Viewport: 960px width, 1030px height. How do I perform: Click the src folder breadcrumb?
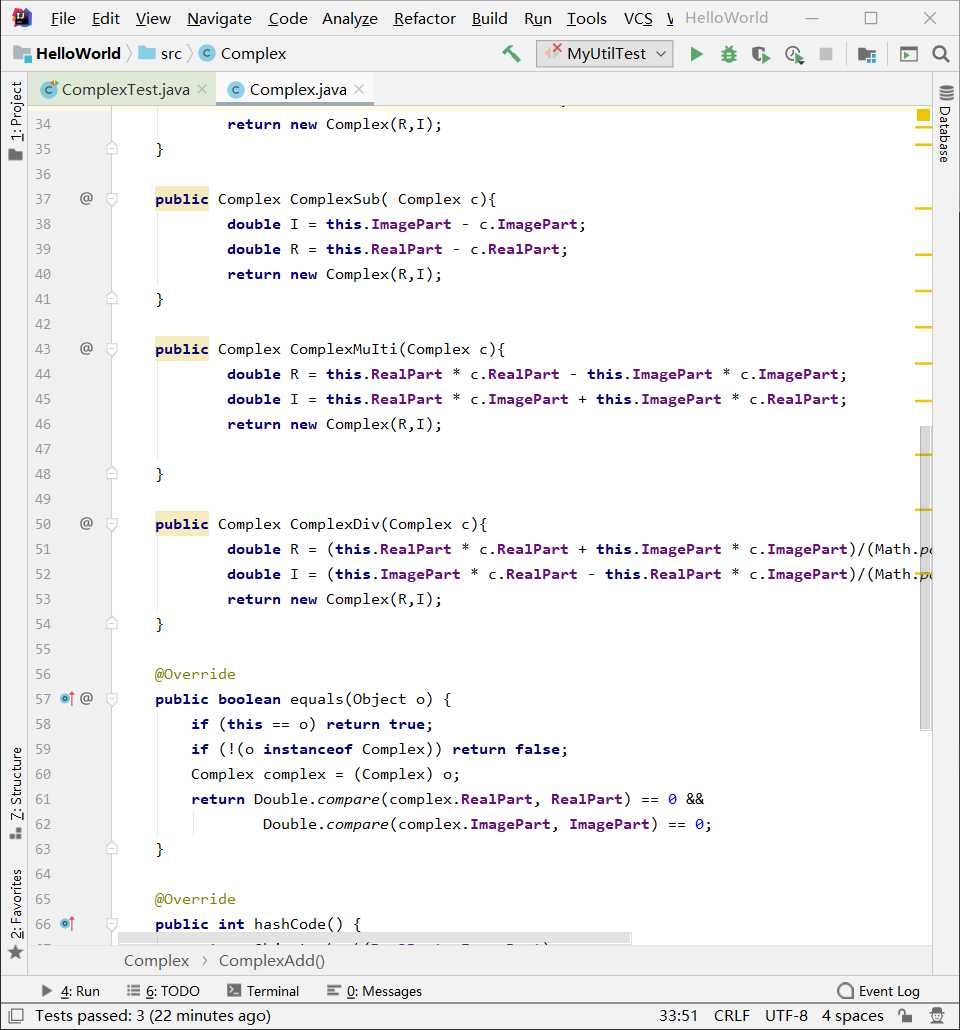click(x=160, y=54)
